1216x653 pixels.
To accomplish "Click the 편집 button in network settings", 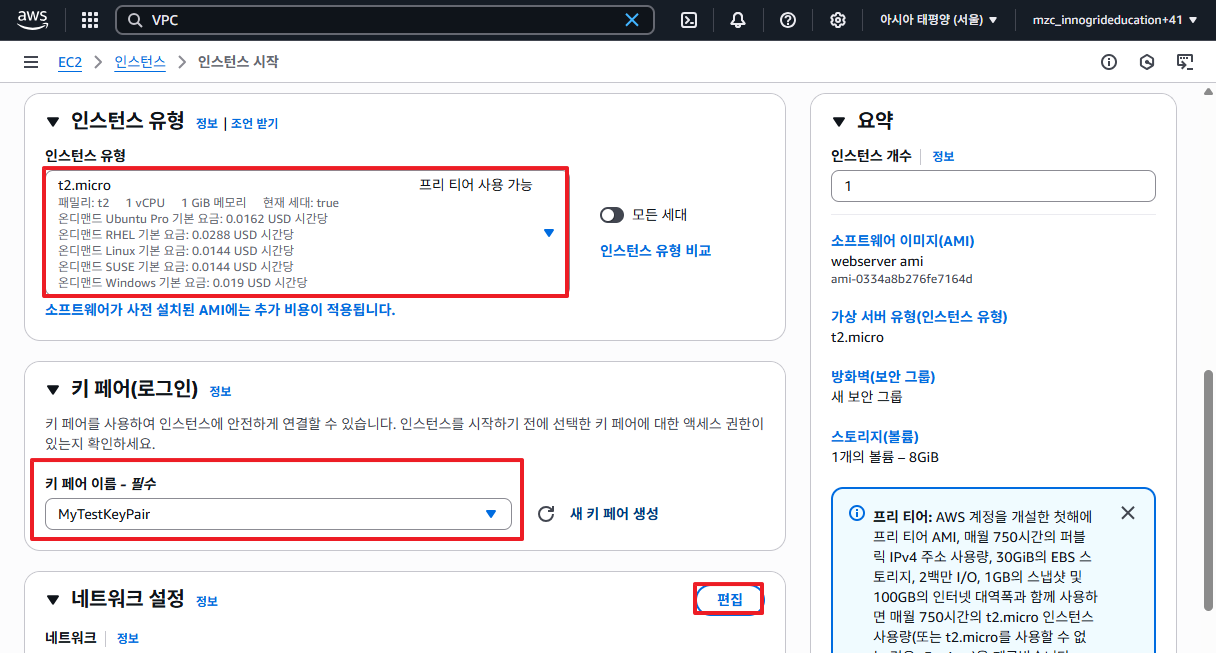I will (730, 599).
